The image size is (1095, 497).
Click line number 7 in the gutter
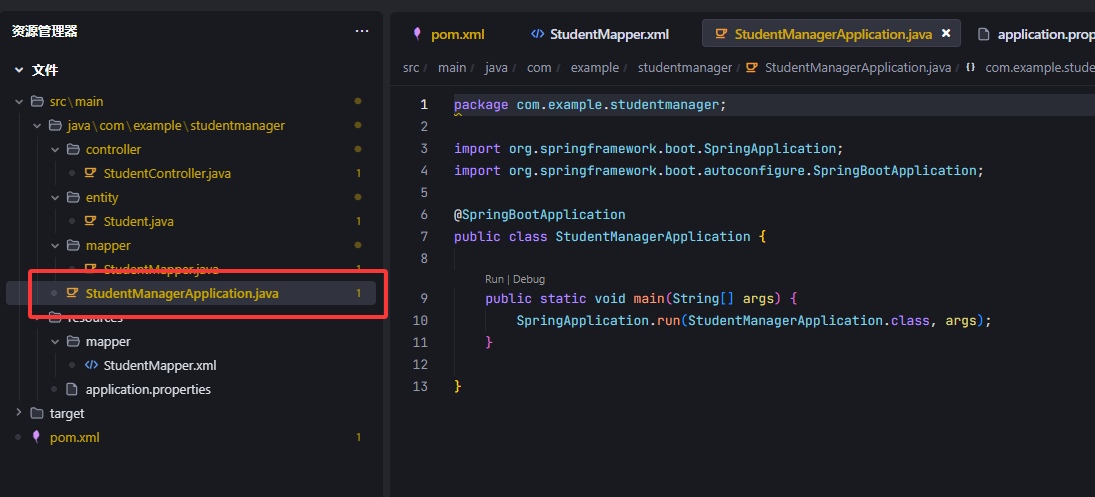(x=423, y=236)
